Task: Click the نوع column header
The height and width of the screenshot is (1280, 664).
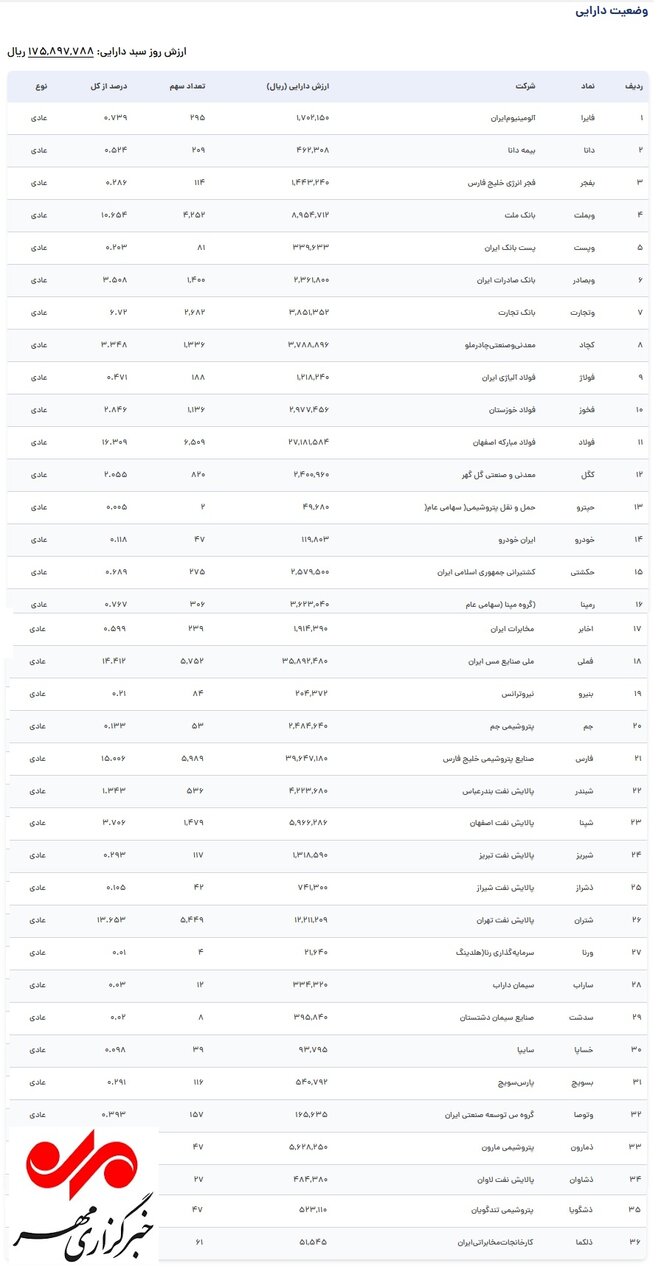Action: click(x=42, y=87)
